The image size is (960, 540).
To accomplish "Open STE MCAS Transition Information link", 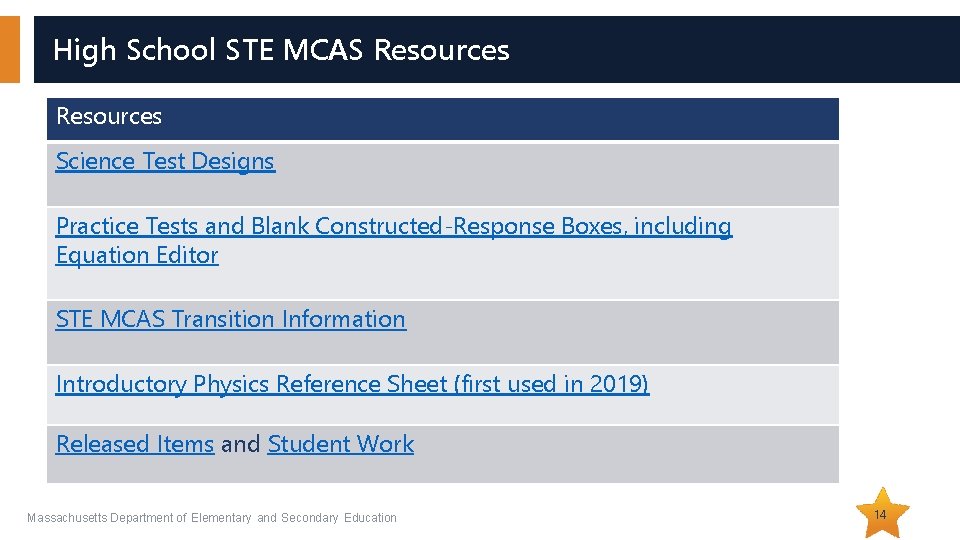I will pos(231,319).
